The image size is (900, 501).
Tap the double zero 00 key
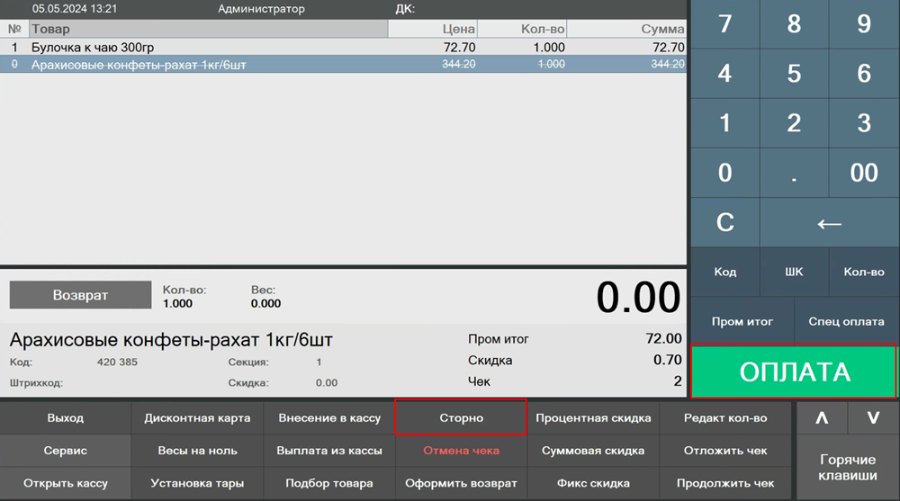click(x=864, y=173)
